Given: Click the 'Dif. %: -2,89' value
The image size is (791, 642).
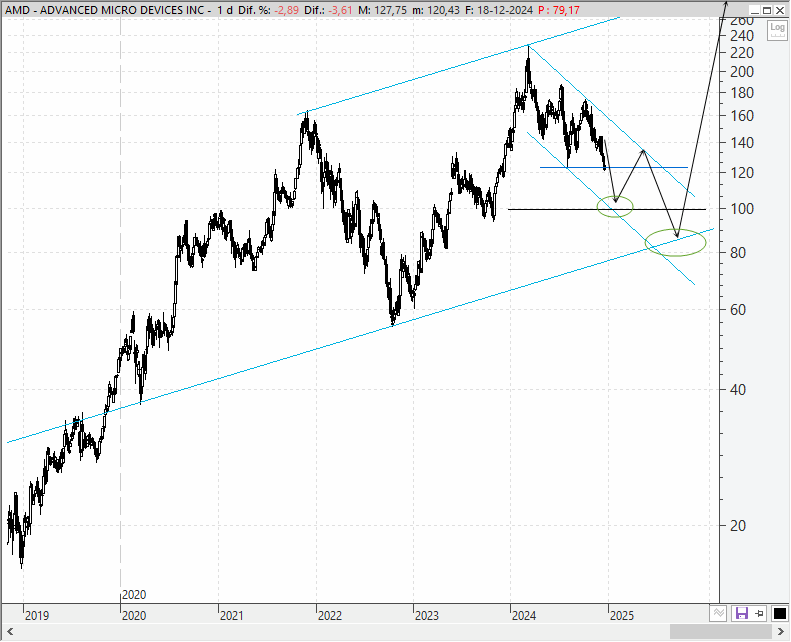Looking at the screenshot, I should (268, 10).
